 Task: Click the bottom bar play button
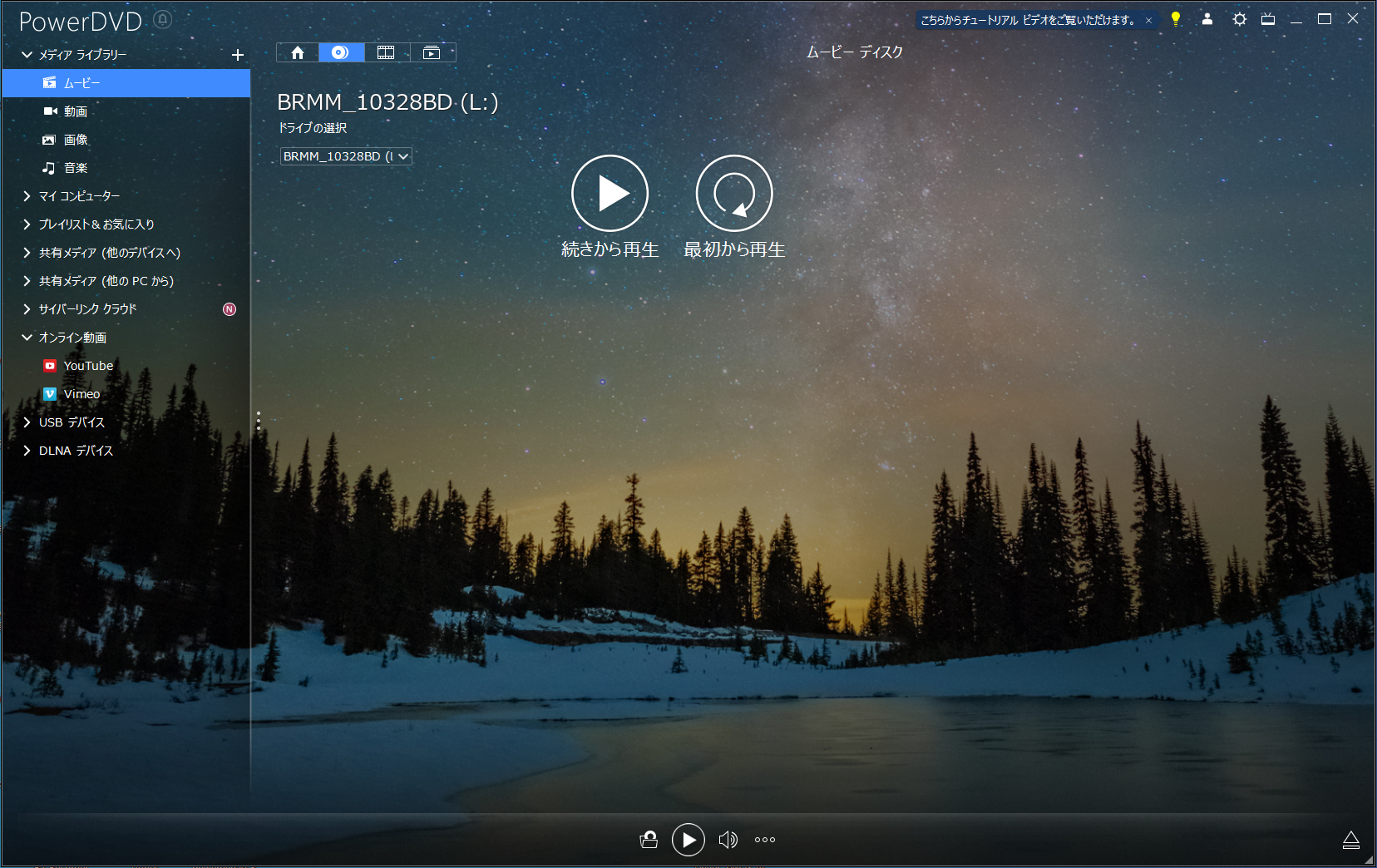pyautogui.click(x=688, y=840)
